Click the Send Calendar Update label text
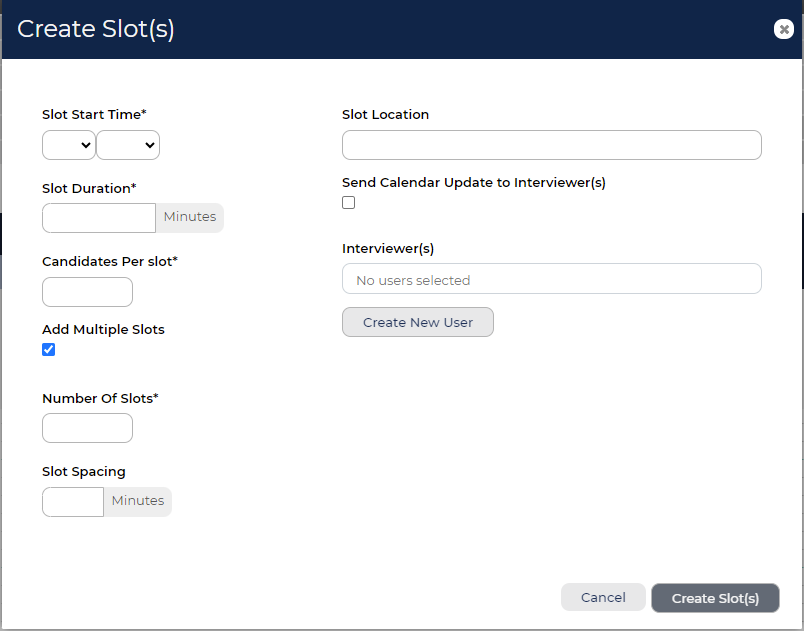 474,183
